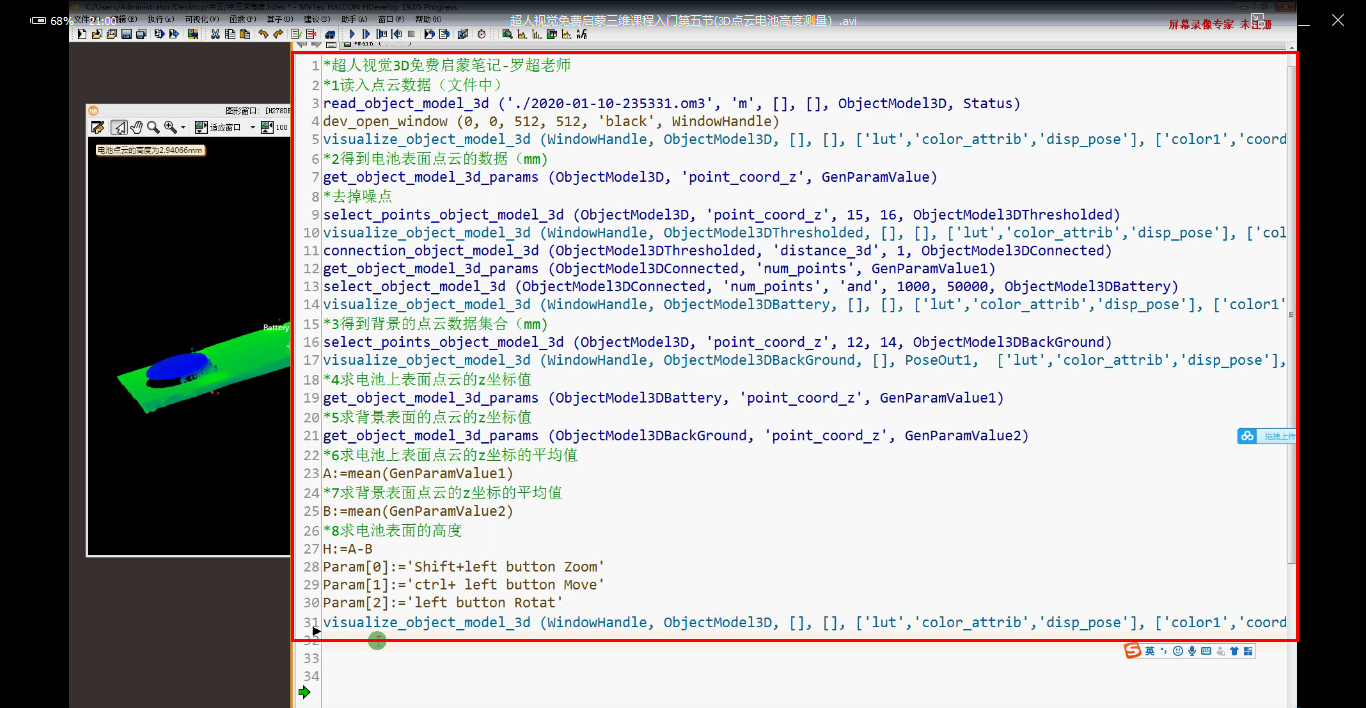Click the New program toolbar icon
The height and width of the screenshot is (708, 1366).
coord(82,34)
